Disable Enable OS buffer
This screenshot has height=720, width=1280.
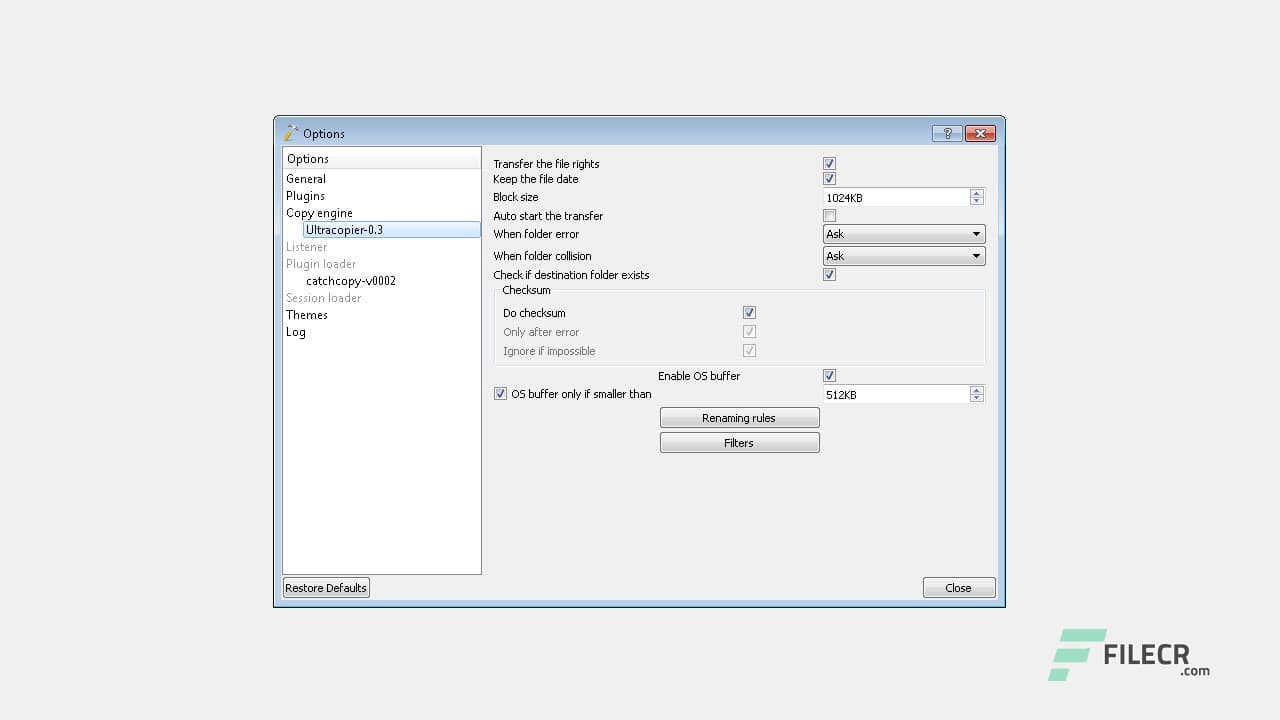pos(829,375)
